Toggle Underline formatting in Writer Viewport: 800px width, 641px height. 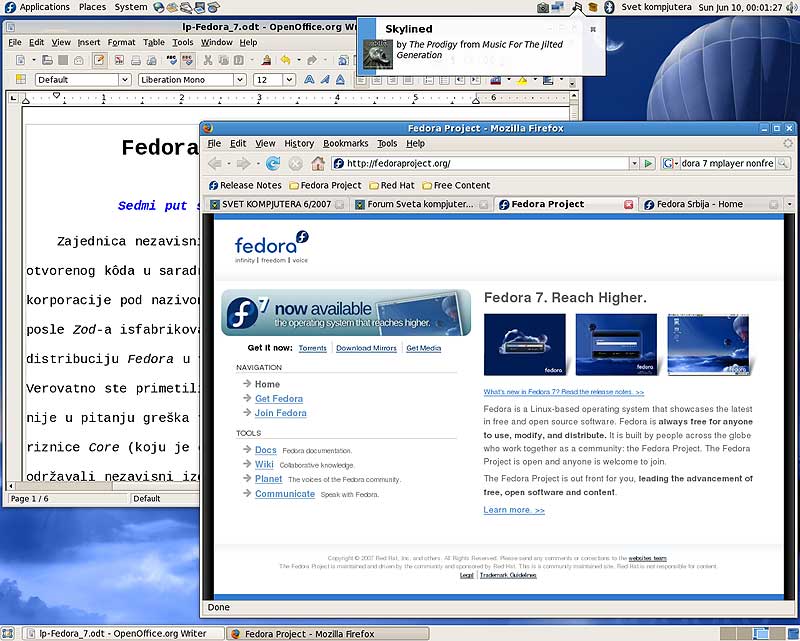pyautogui.click(x=340, y=80)
